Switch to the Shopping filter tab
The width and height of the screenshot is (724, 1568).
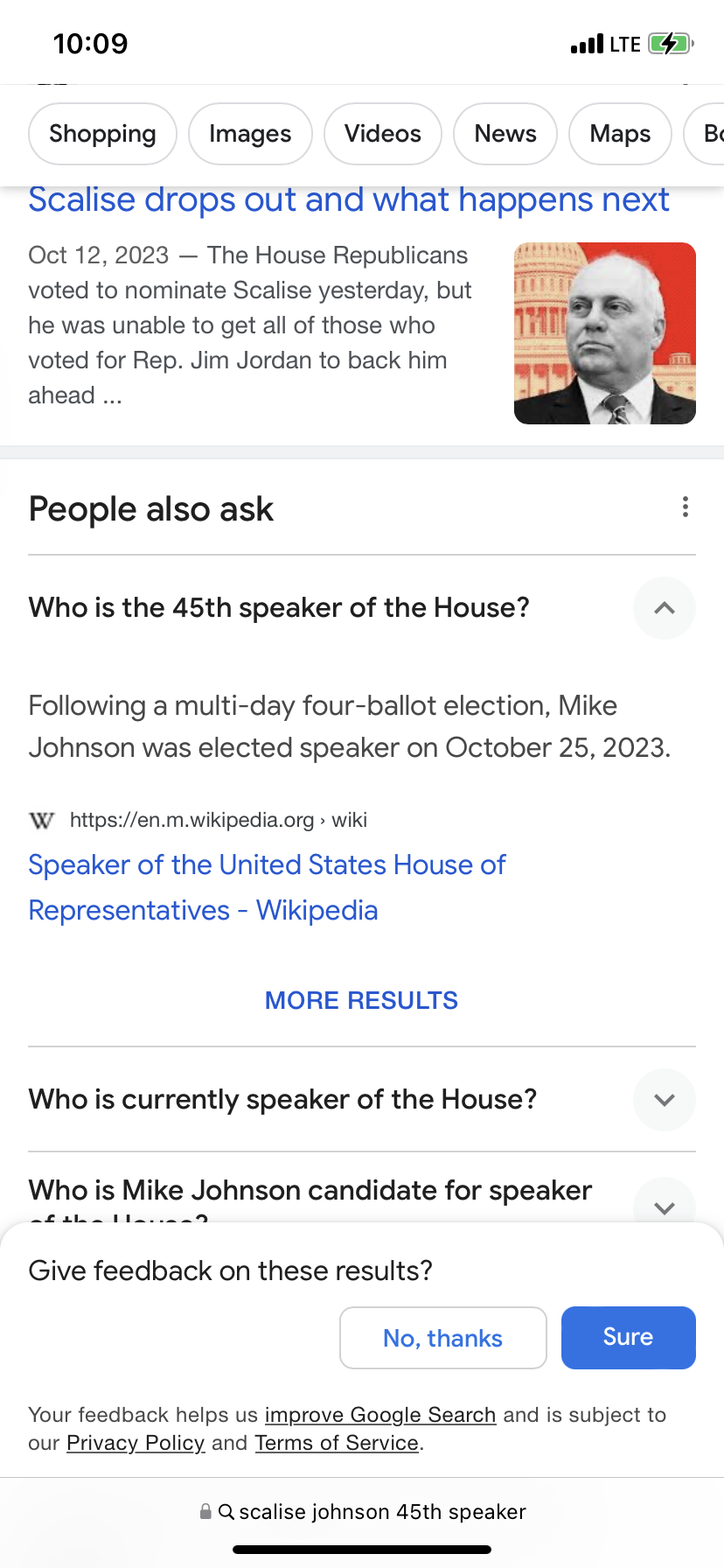coord(102,134)
